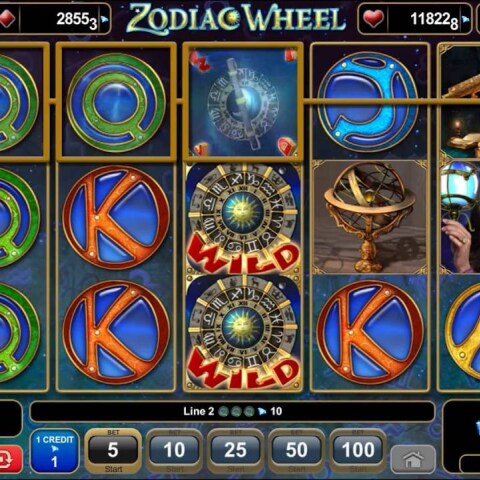Click the home icon button
The image size is (480, 480).
point(413,459)
